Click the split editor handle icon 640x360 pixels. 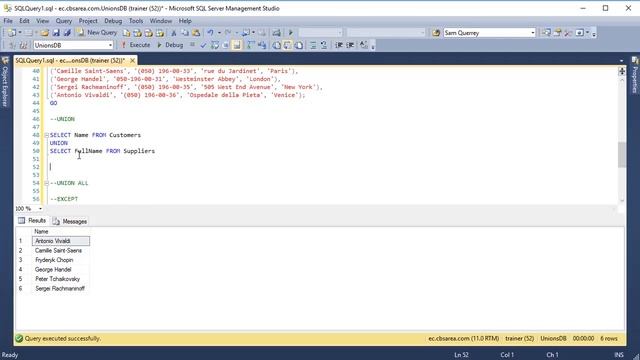[622, 71]
